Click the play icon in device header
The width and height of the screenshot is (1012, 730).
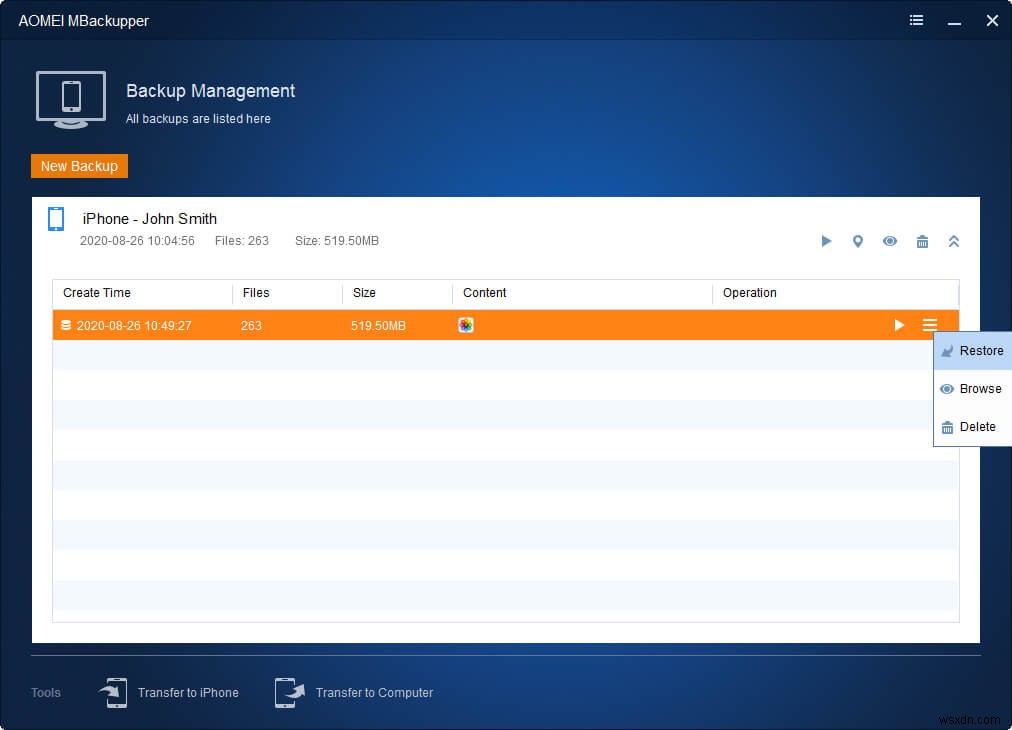click(826, 241)
